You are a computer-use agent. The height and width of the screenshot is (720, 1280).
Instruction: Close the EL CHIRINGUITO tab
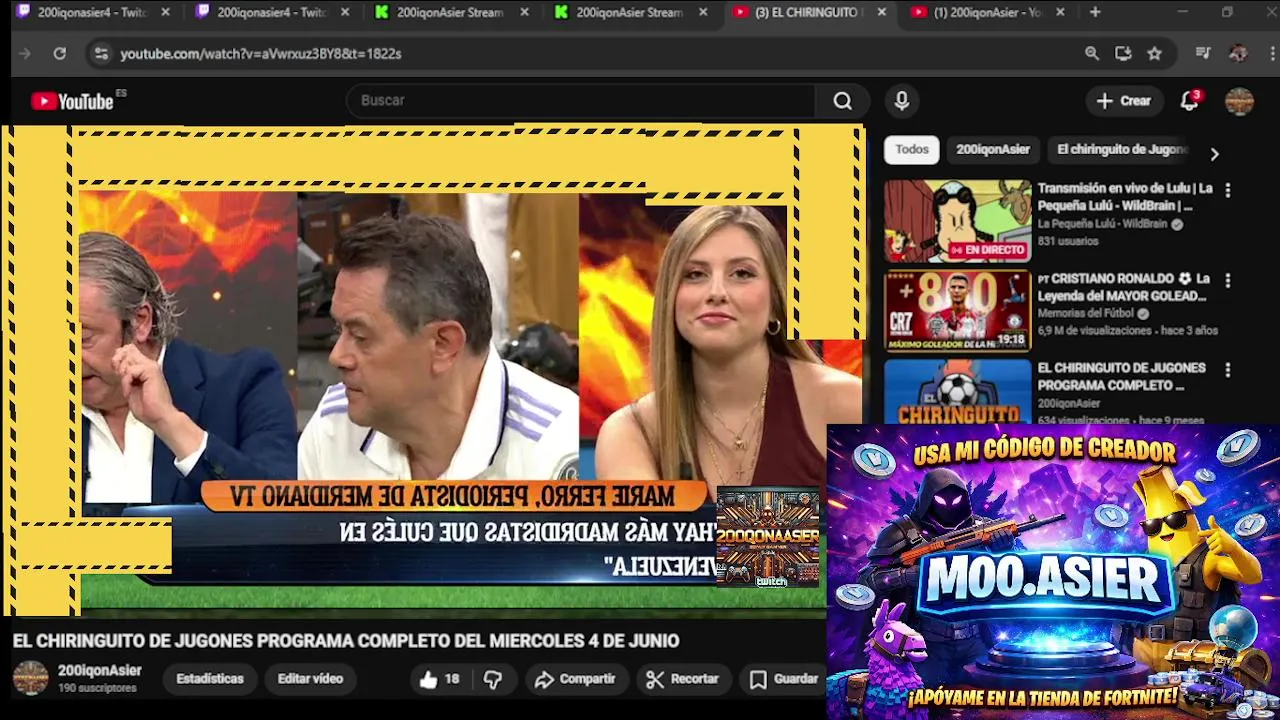(x=881, y=12)
